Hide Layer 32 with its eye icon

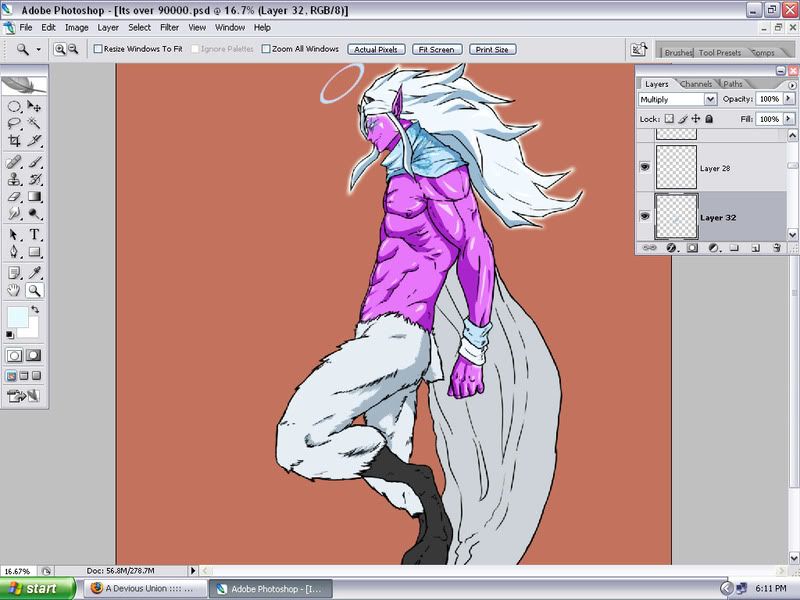pyautogui.click(x=645, y=216)
